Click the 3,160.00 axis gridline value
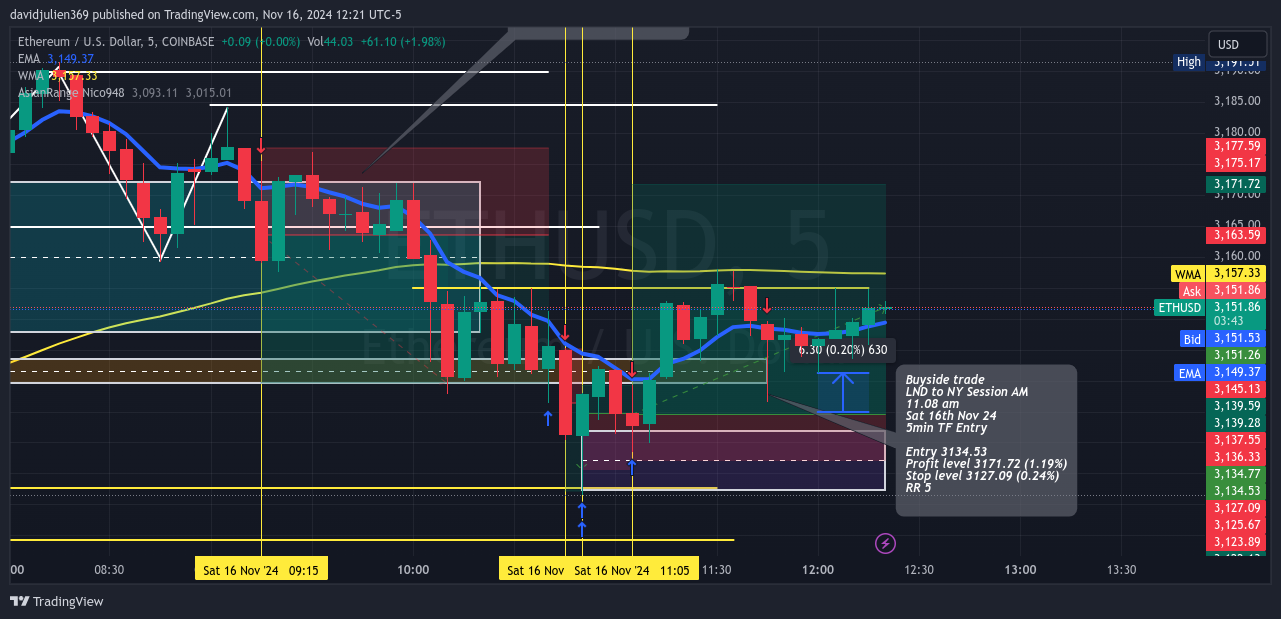This screenshot has width=1281, height=619. point(1236,256)
